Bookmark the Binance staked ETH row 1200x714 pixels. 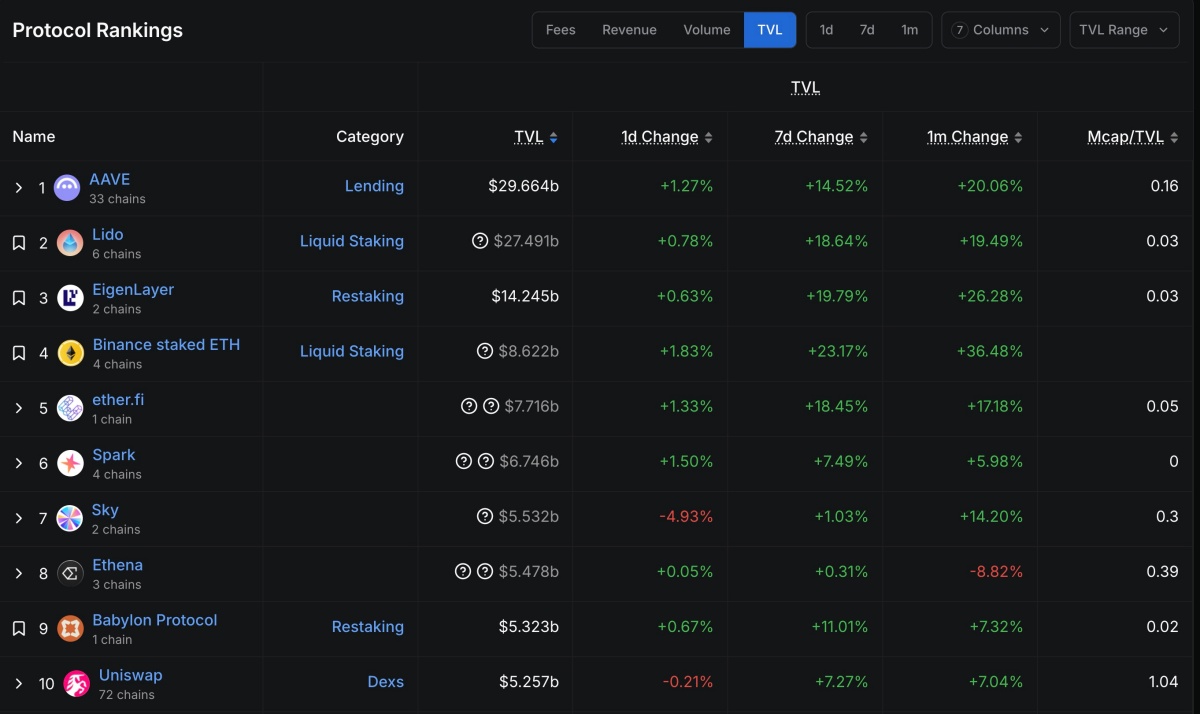(18, 353)
